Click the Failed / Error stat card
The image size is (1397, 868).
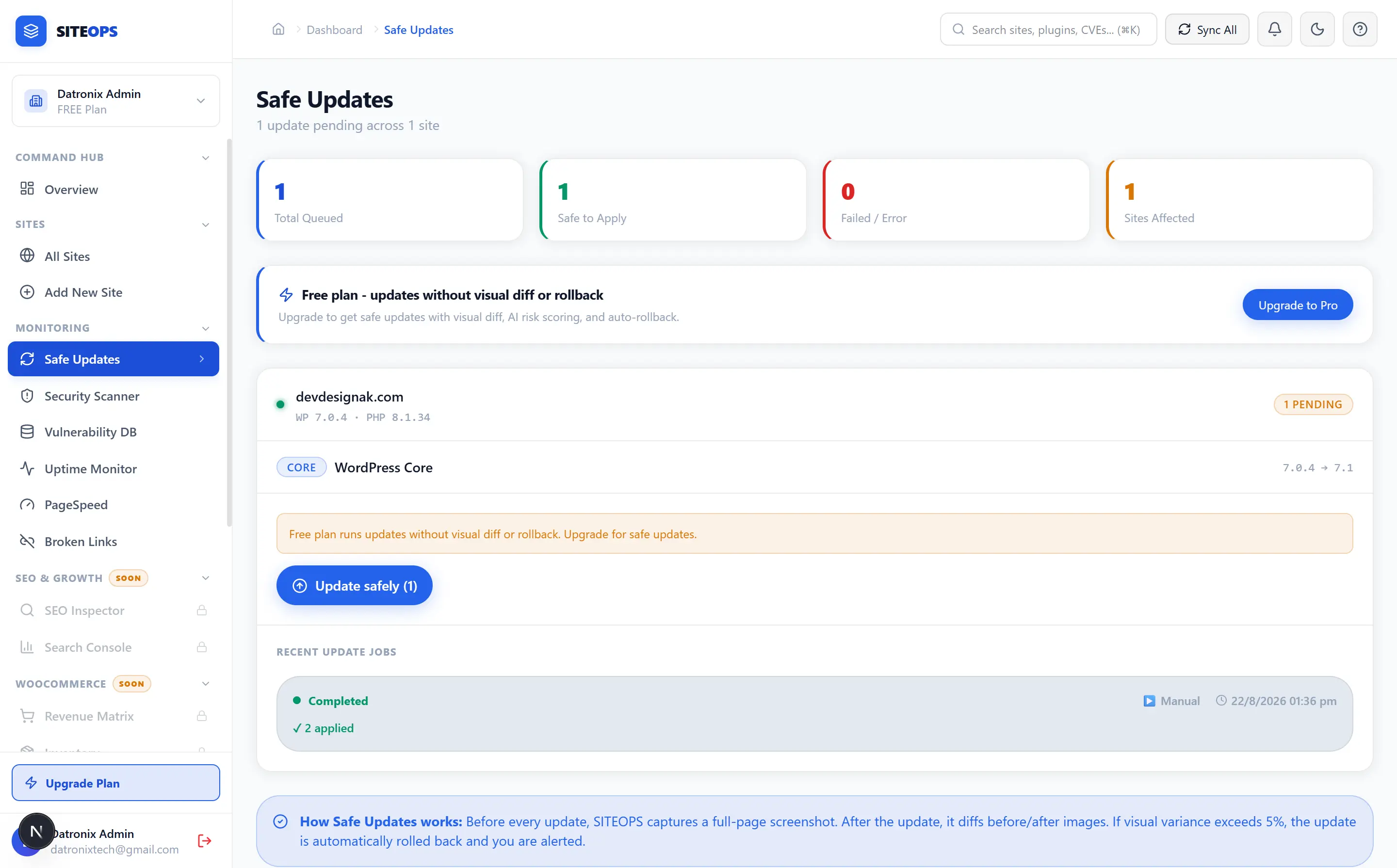(956, 200)
